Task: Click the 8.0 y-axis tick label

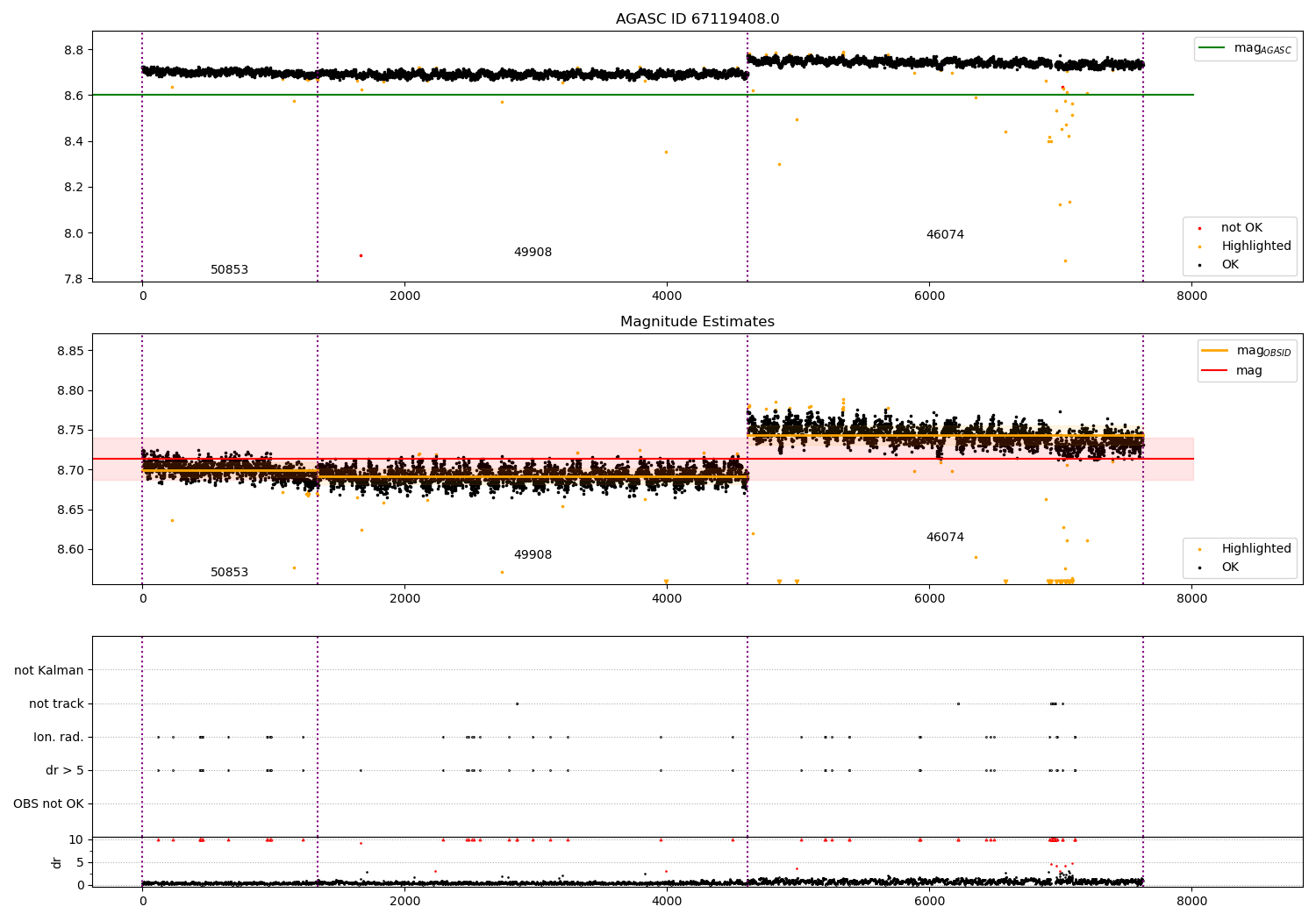Action: [x=74, y=233]
